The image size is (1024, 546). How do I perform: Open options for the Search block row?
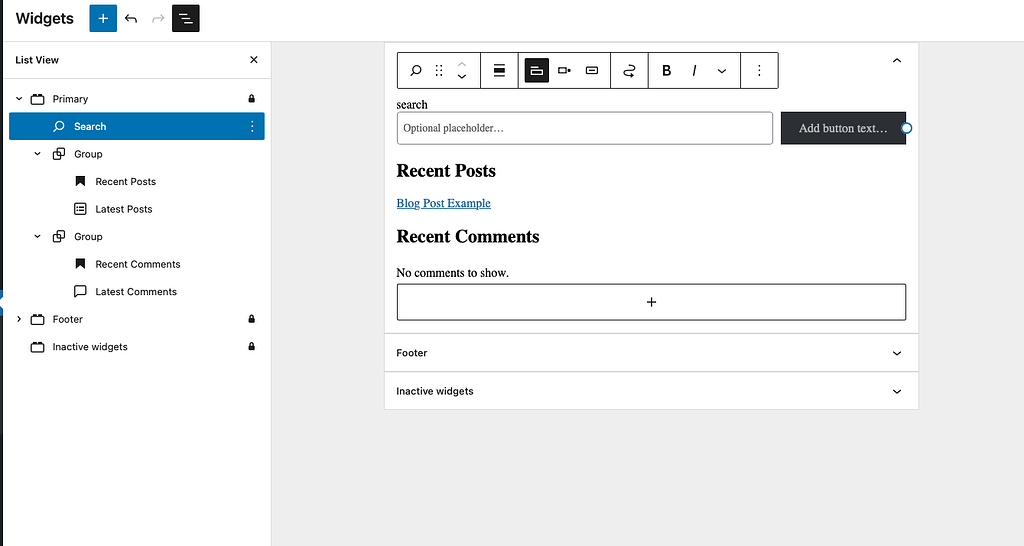(x=252, y=126)
